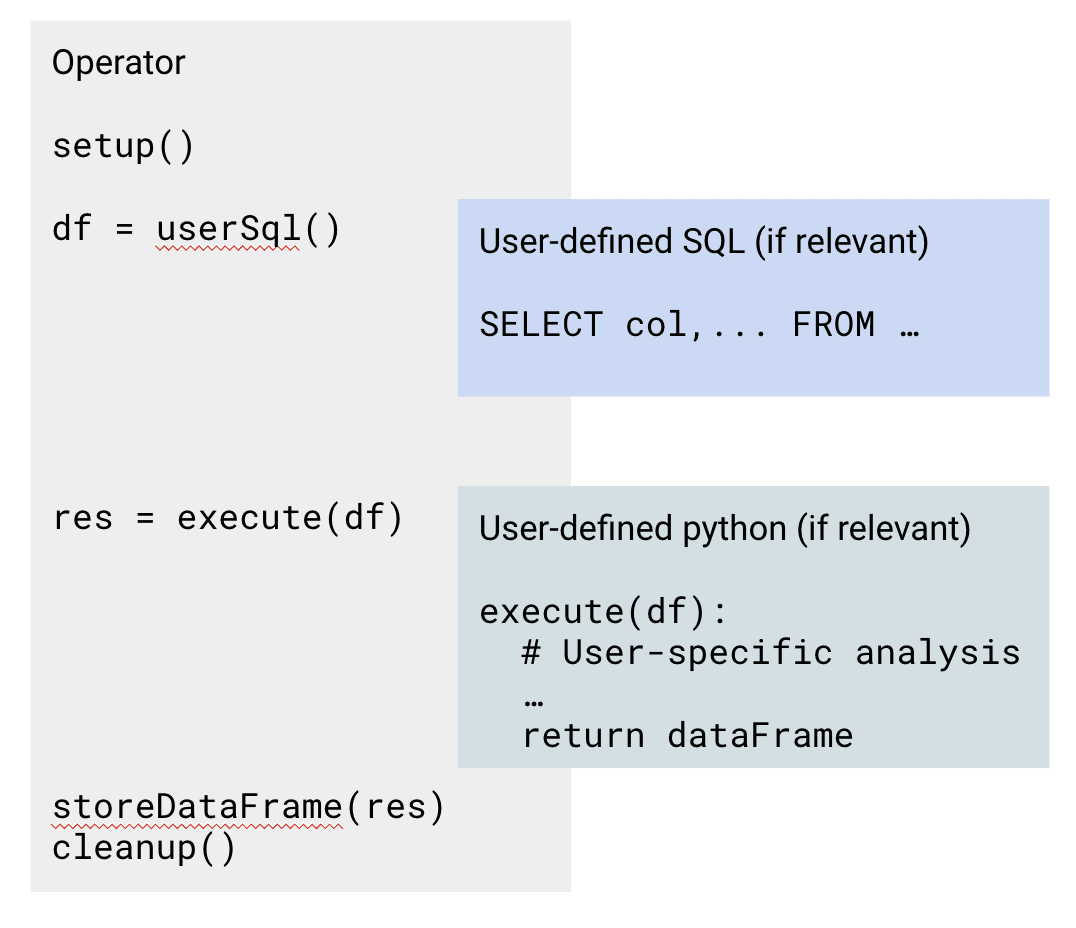Click the underlined userSql word

(x=228, y=229)
